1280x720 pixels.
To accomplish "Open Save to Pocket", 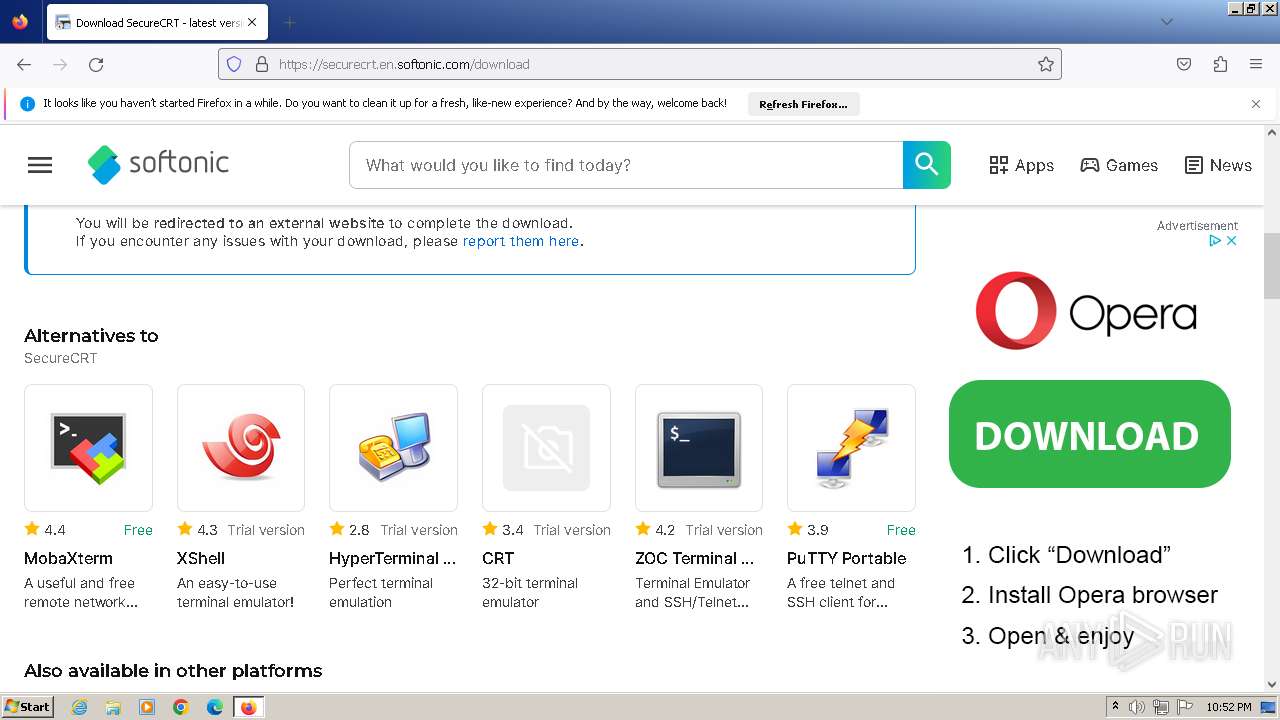I will [1184, 64].
